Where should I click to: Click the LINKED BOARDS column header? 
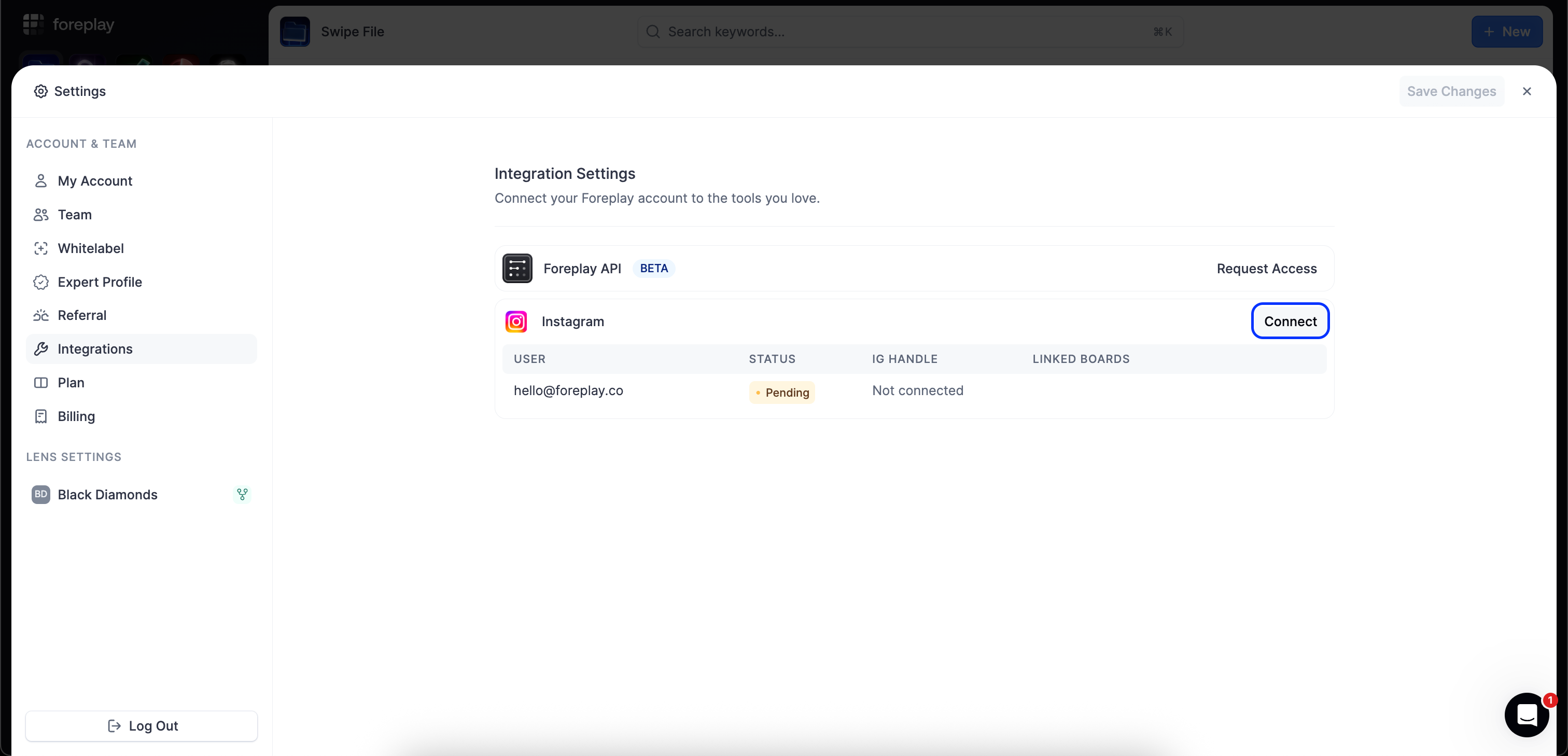pyautogui.click(x=1081, y=359)
